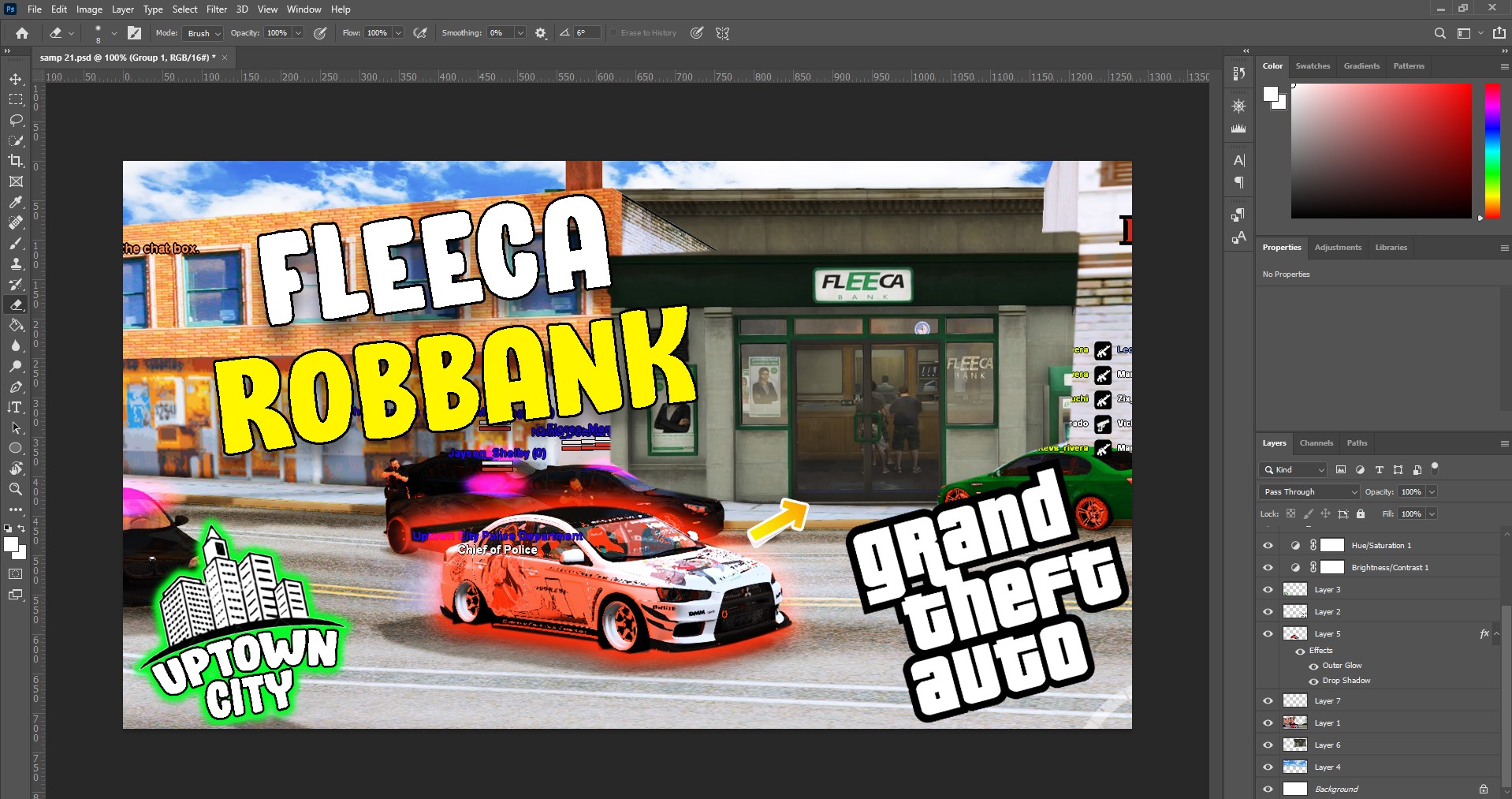Open the Character panel icon
This screenshot has height=799, width=1512.
point(1239,161)
